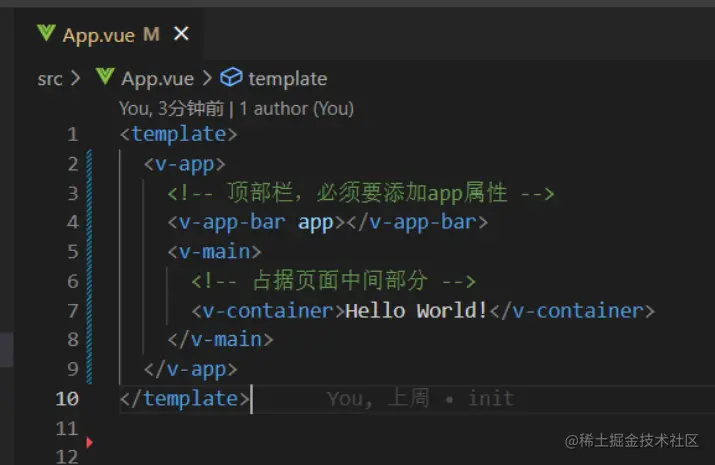This screenshot has width=715, height=465.
Task: Click the opening <v-main> tag
Action: tap(214, 252)
